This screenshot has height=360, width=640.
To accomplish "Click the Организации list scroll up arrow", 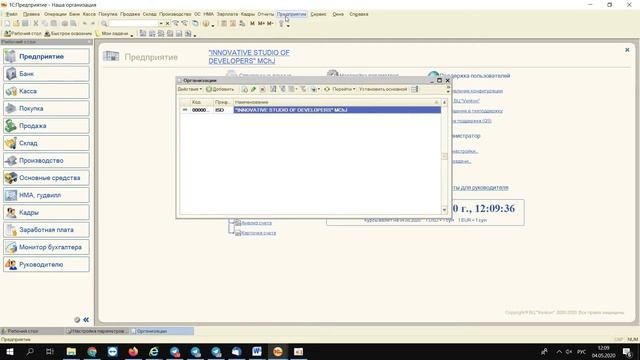I will pyautogui.click(x=444, y=102).
